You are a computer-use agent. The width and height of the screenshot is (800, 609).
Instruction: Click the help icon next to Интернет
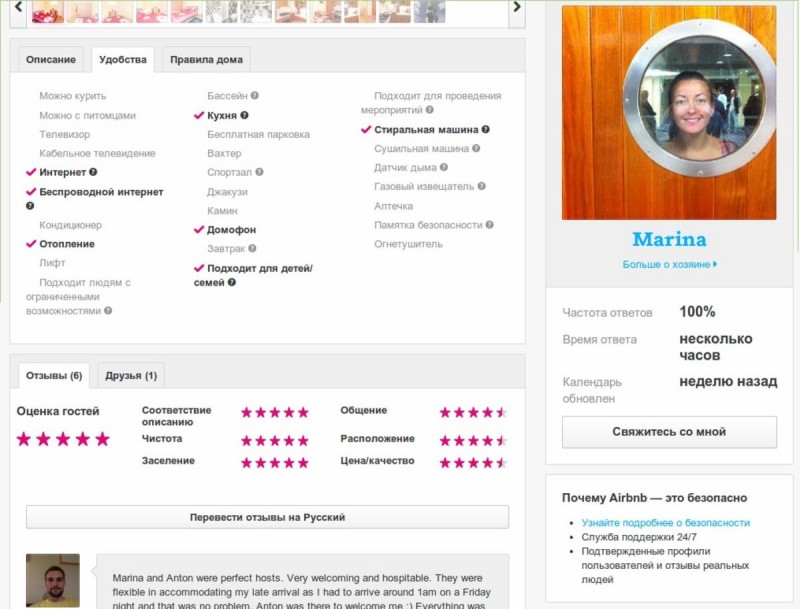(93, 172)
